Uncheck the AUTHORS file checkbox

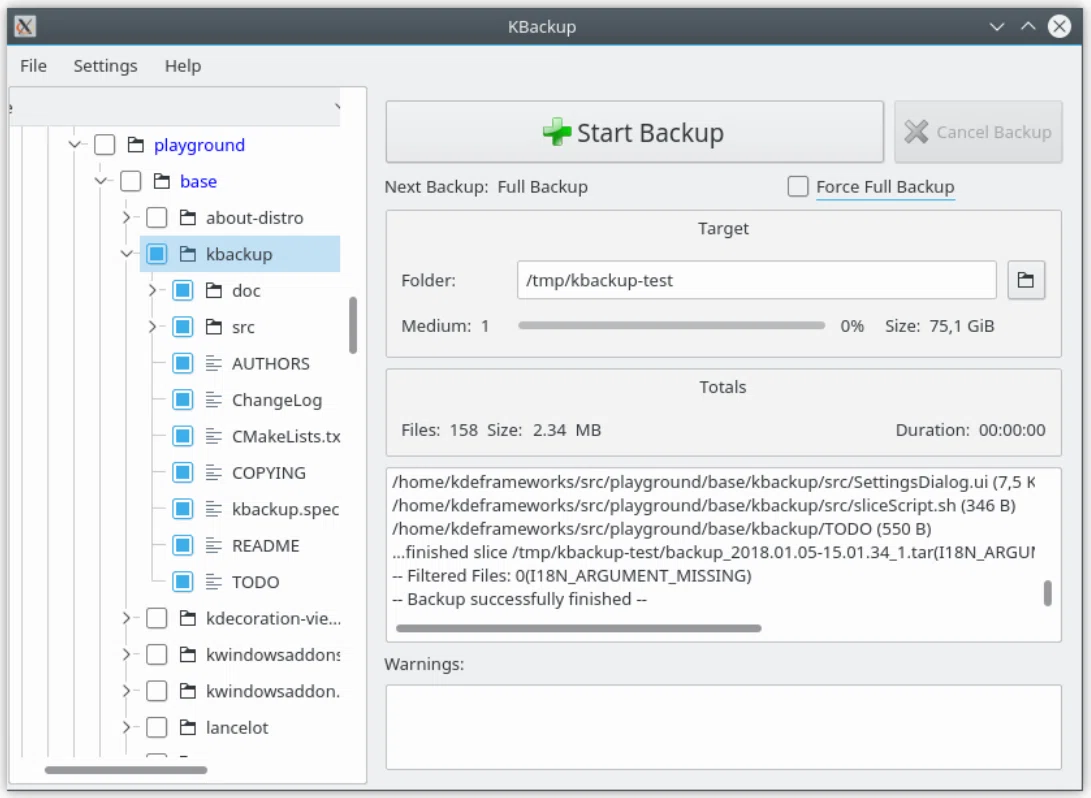click(183, 363)
